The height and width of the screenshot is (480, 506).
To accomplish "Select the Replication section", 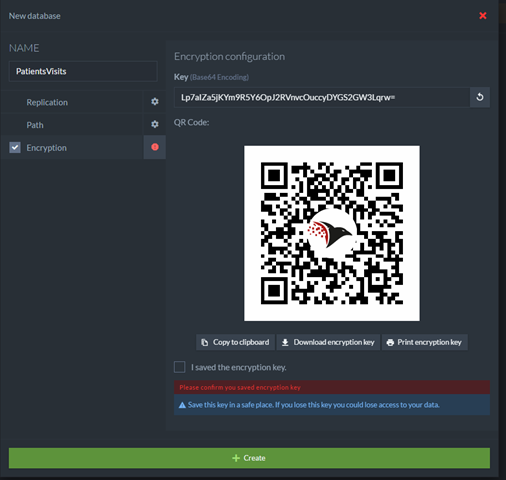I will [x=47, y=102].
